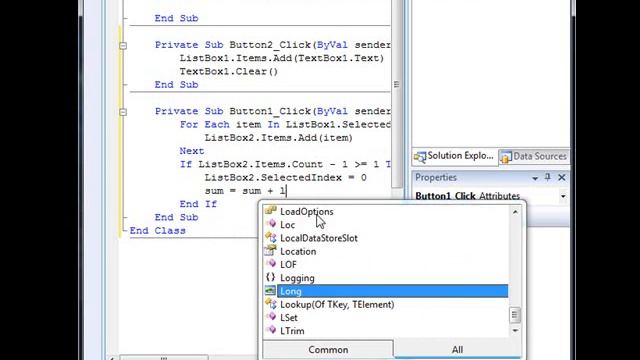Toggle auto-hide pin on Properties panel
Viewport: 640px width, 360px height.
click(x=548, y=177)
